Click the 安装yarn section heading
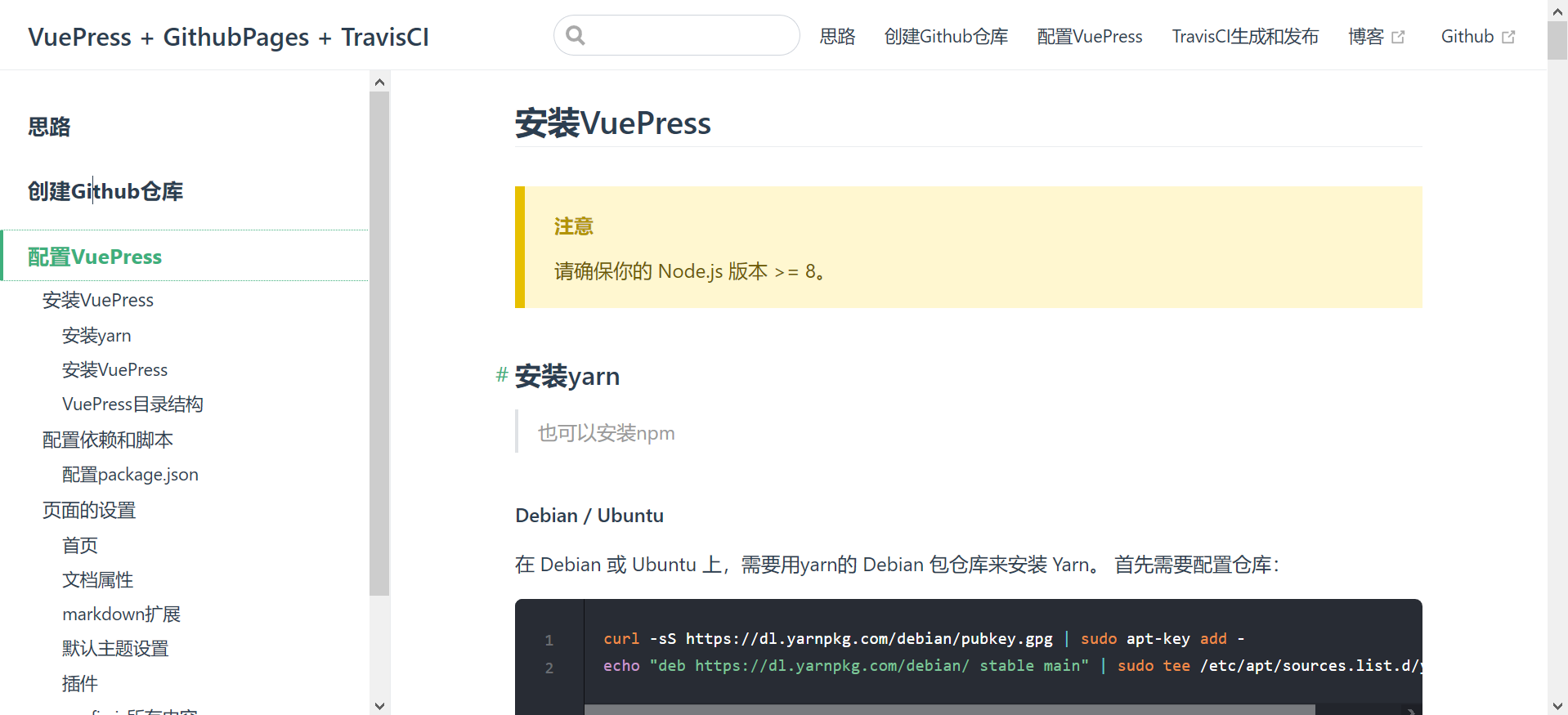Image resolution: width=1568 pixels, height=715 pixels. coord(567,376)
